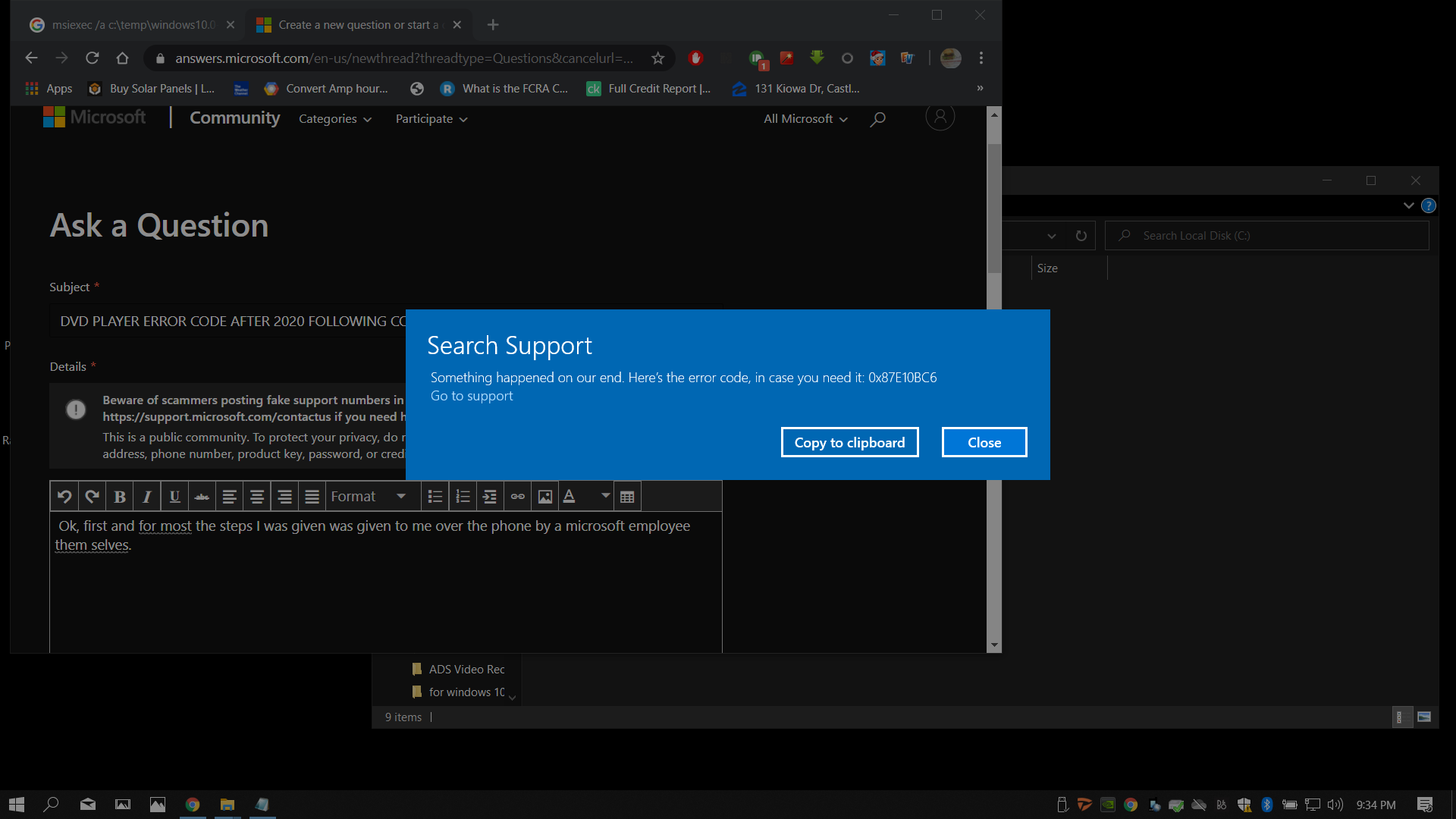
Task: Align text left in editor
Action: [x=229, y=497]
